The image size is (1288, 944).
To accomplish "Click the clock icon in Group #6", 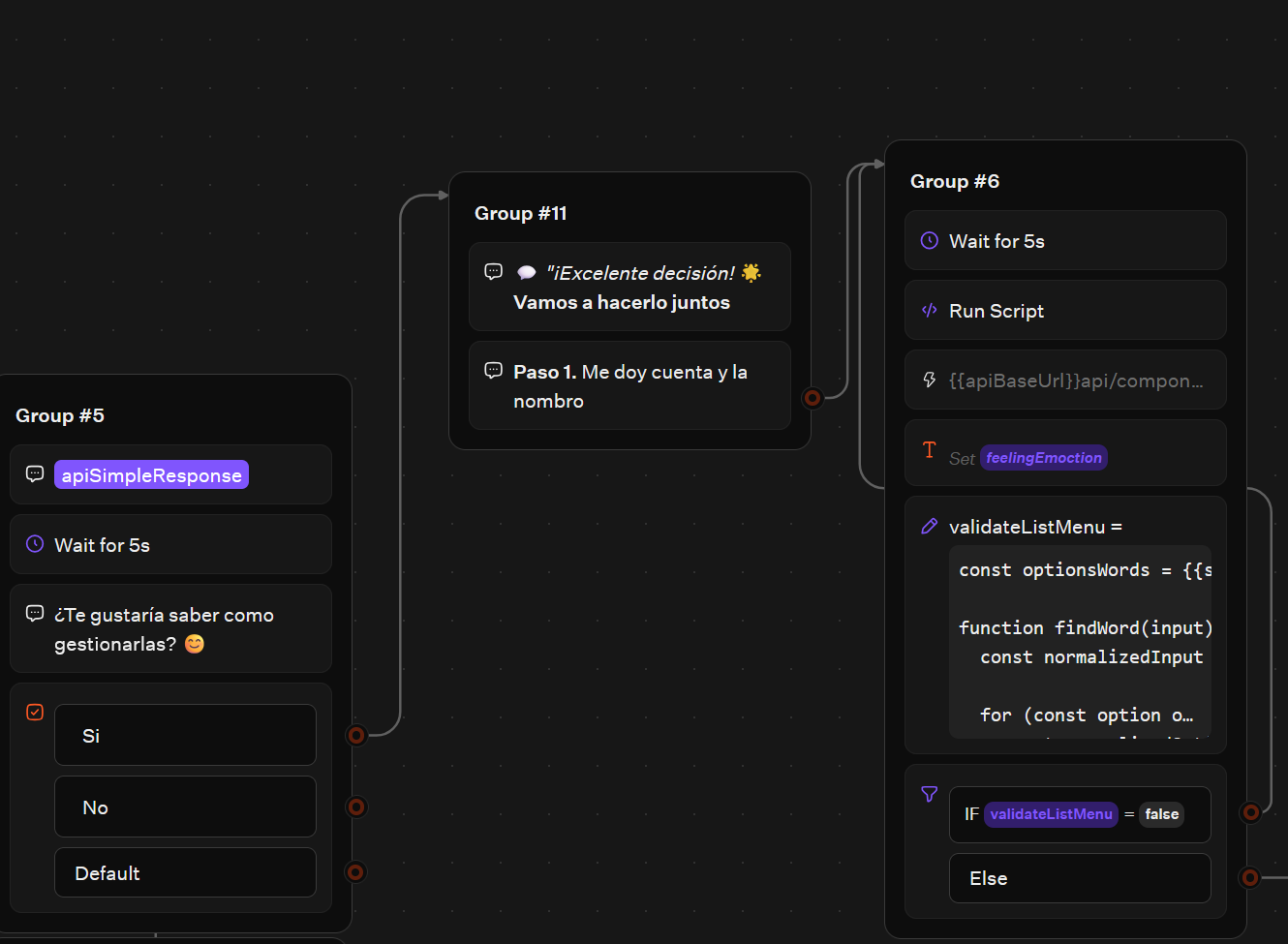I will pos(930,240).
